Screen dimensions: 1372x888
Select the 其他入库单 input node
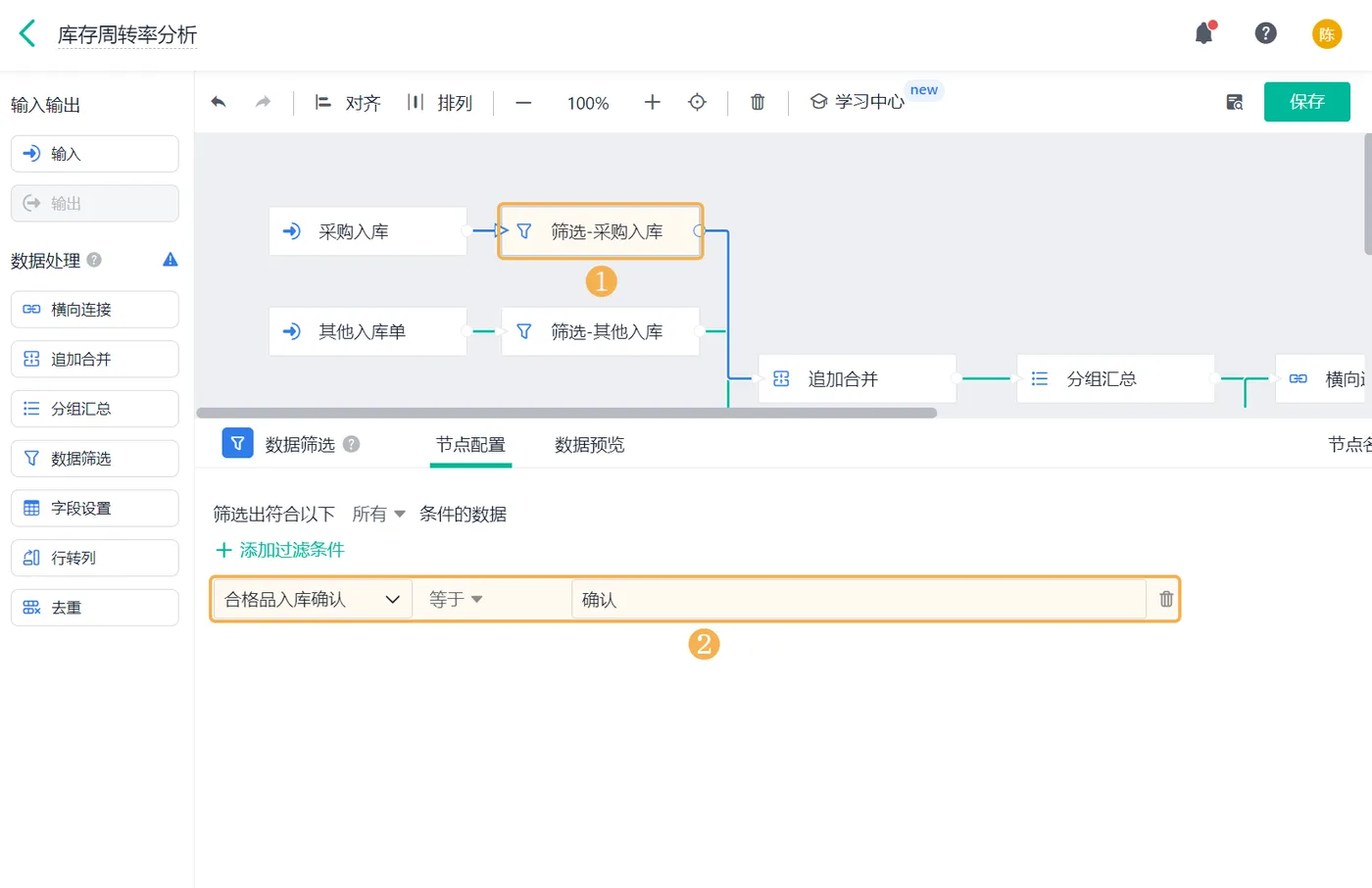(367, 331)
